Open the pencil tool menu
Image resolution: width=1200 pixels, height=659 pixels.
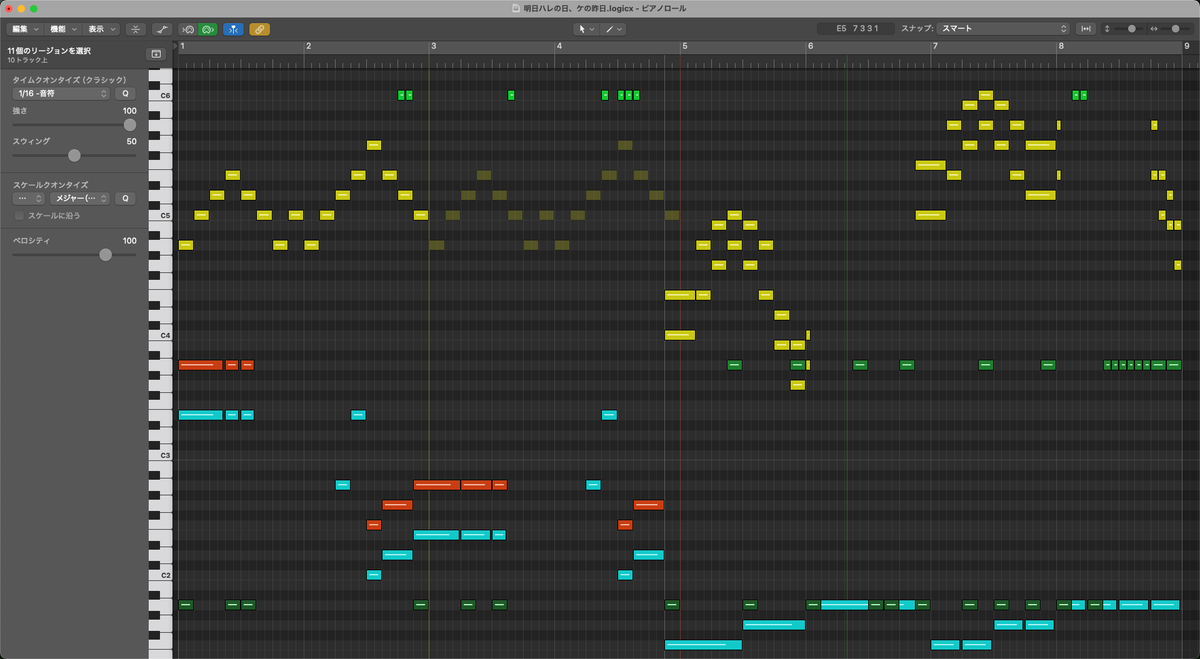point(614,29)
